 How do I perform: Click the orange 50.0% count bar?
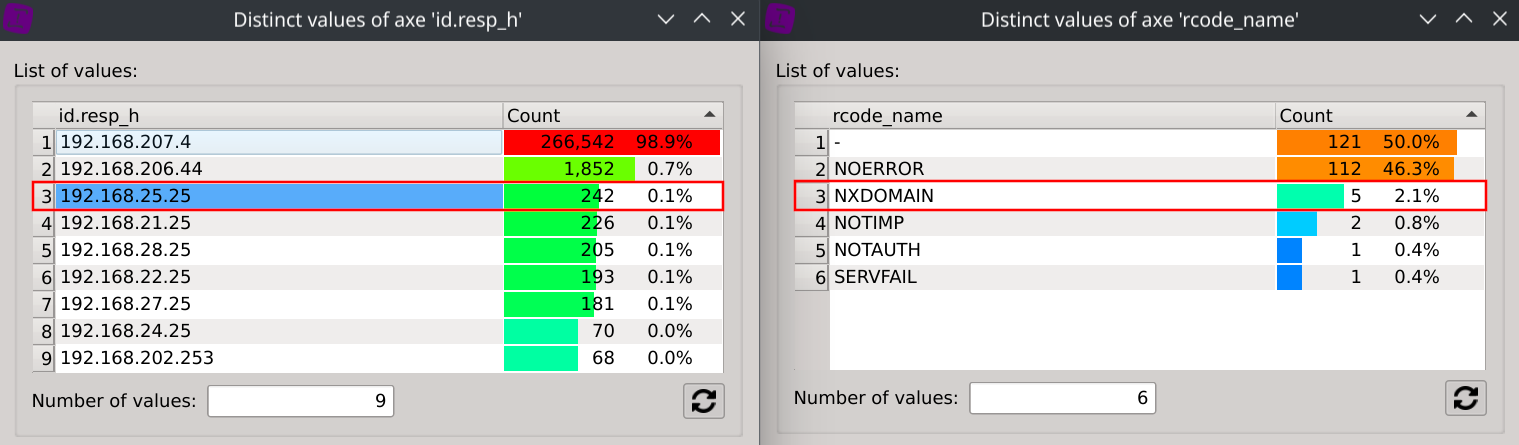click(1366, 142)
